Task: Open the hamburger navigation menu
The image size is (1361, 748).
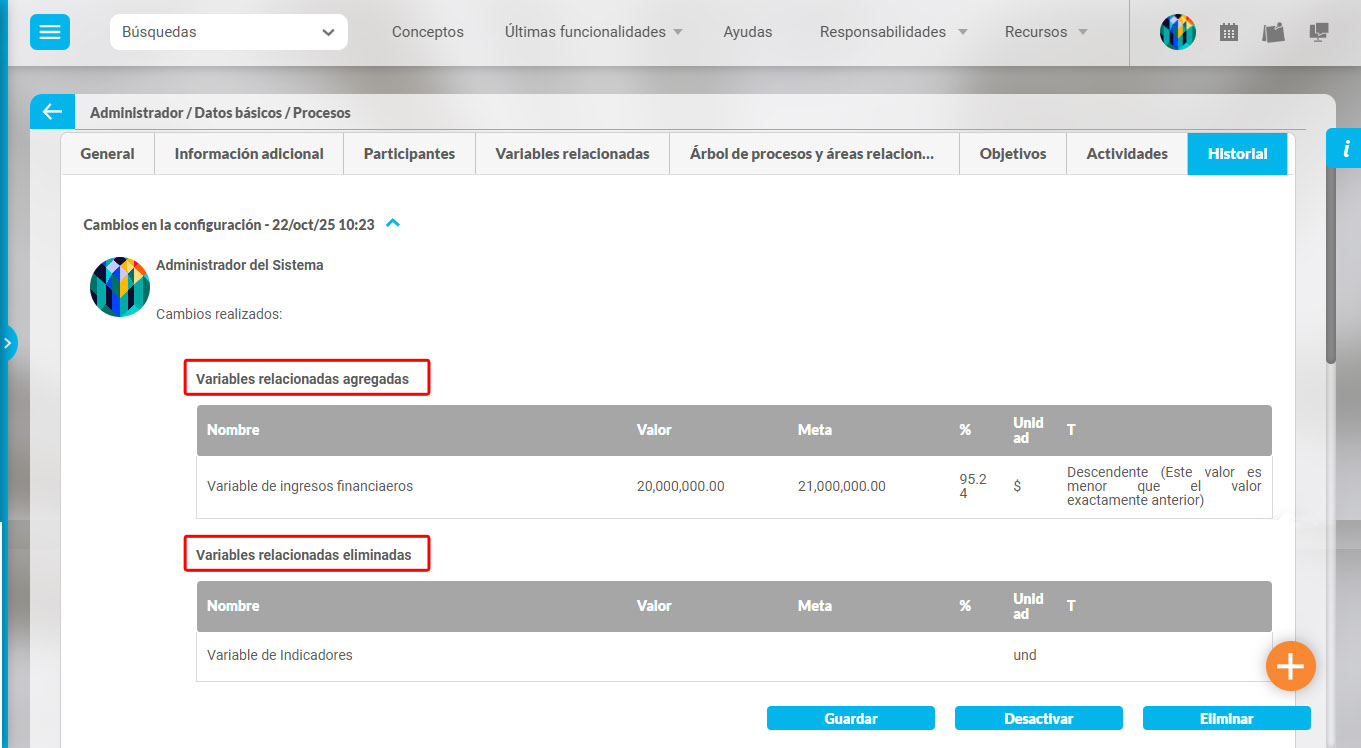Action: [48, 31]
